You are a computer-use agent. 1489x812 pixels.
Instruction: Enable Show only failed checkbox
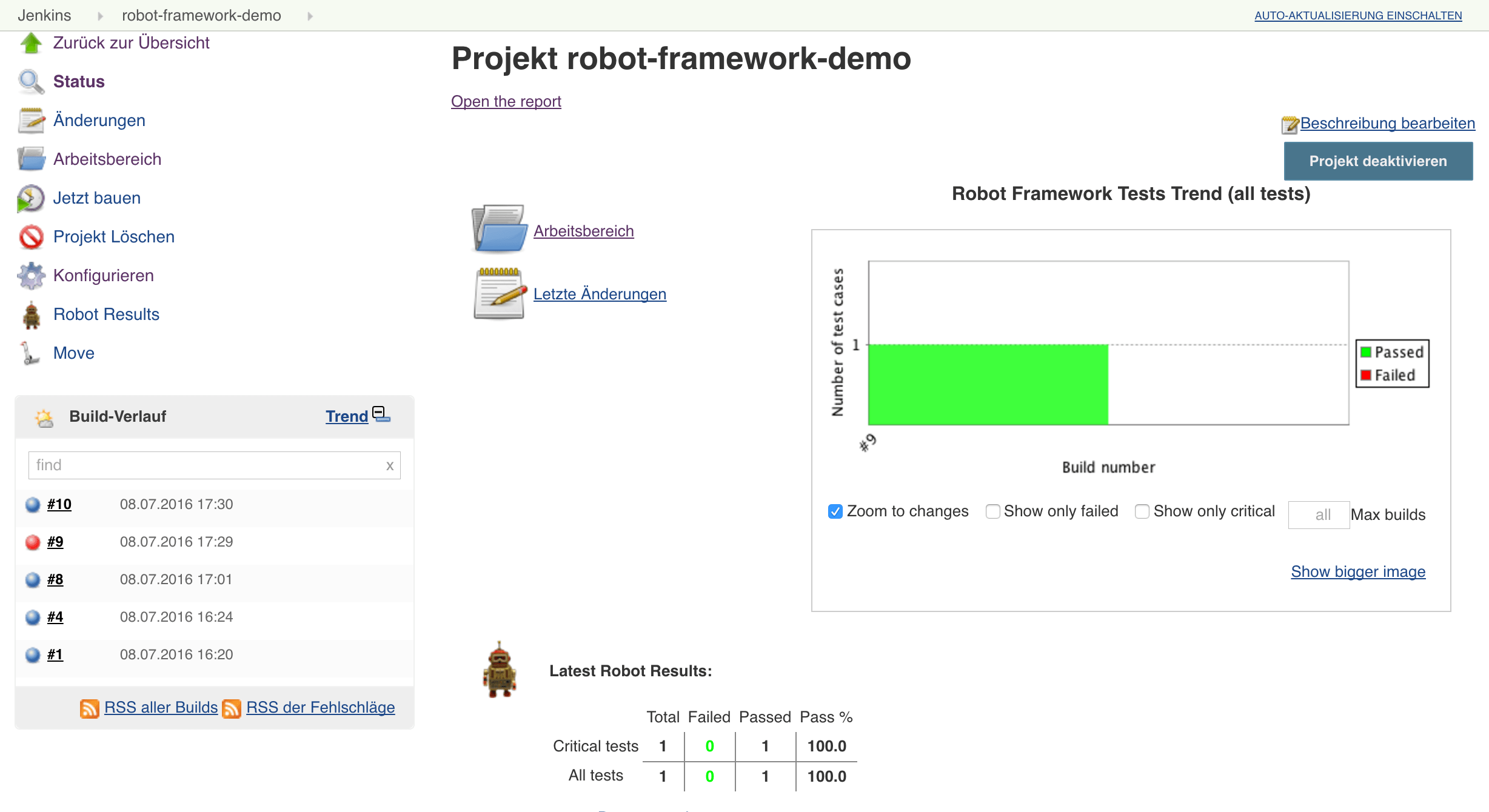[992, 511]
